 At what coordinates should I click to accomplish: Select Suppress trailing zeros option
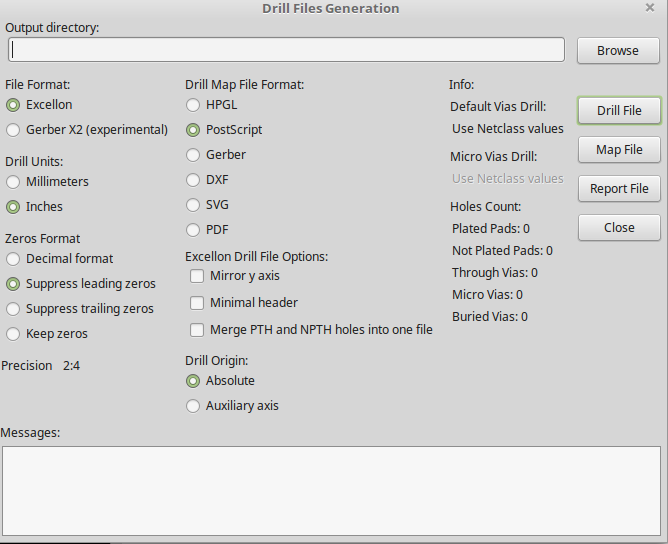[13, 309]
